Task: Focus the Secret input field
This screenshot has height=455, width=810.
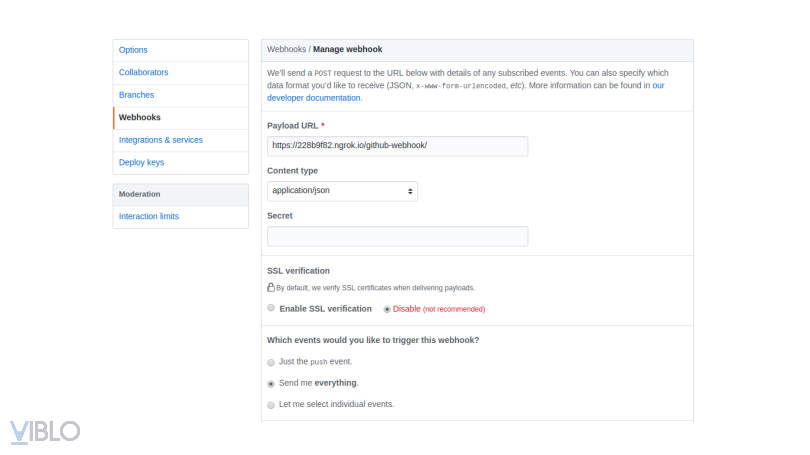Action: [x=397, y=236]
